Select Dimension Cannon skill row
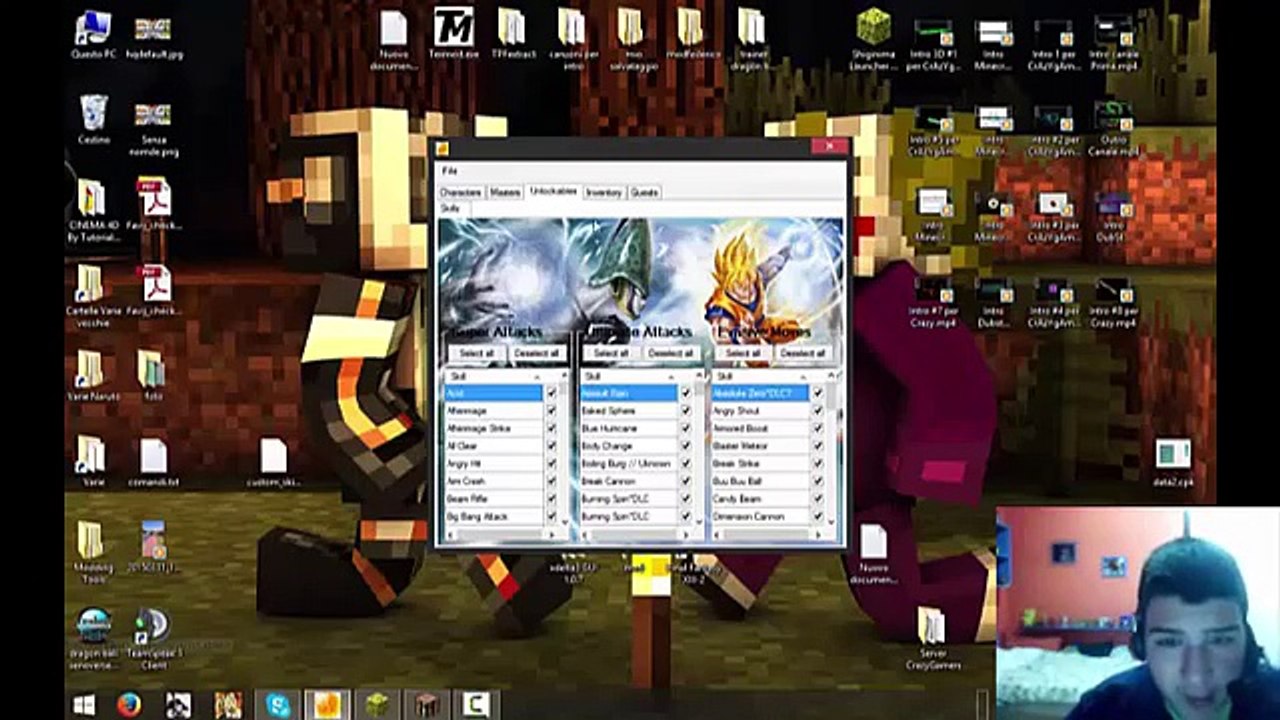This screenshot has width=1280, height=720. tap(760, 517)
